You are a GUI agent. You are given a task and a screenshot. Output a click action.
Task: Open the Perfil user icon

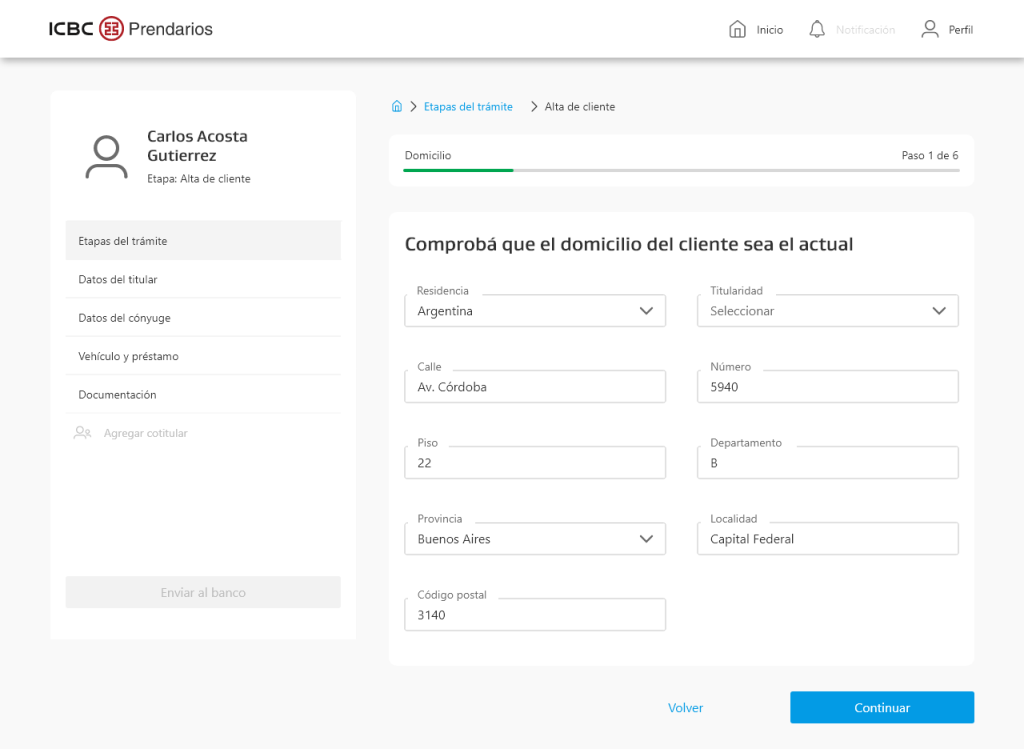930,29
